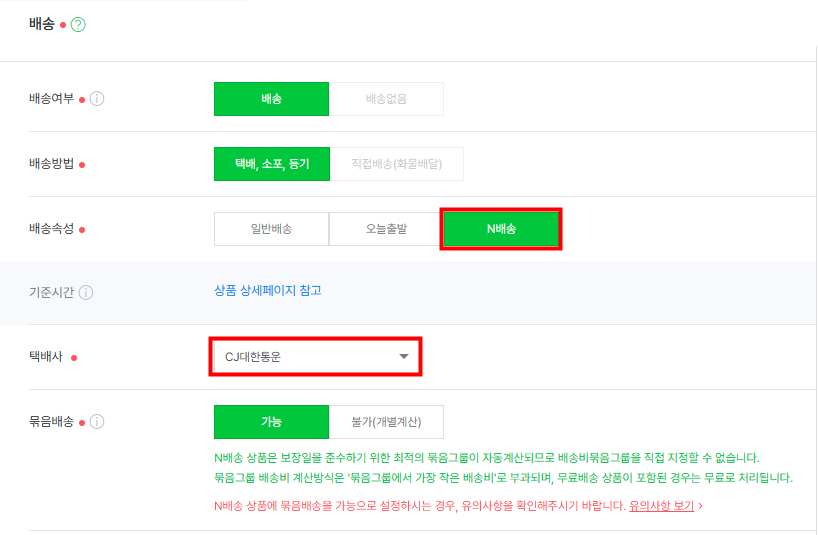Select 불가(개별계산) for bundled shipping
The width and height of the screenshot is (818, 535).
pos(386,422)
